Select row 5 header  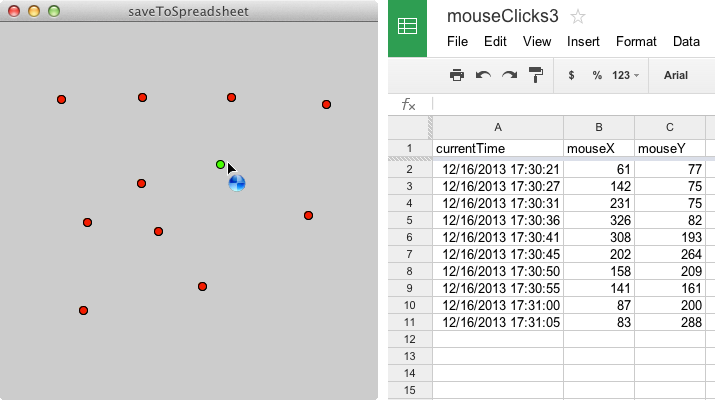[x=409, y=220]
